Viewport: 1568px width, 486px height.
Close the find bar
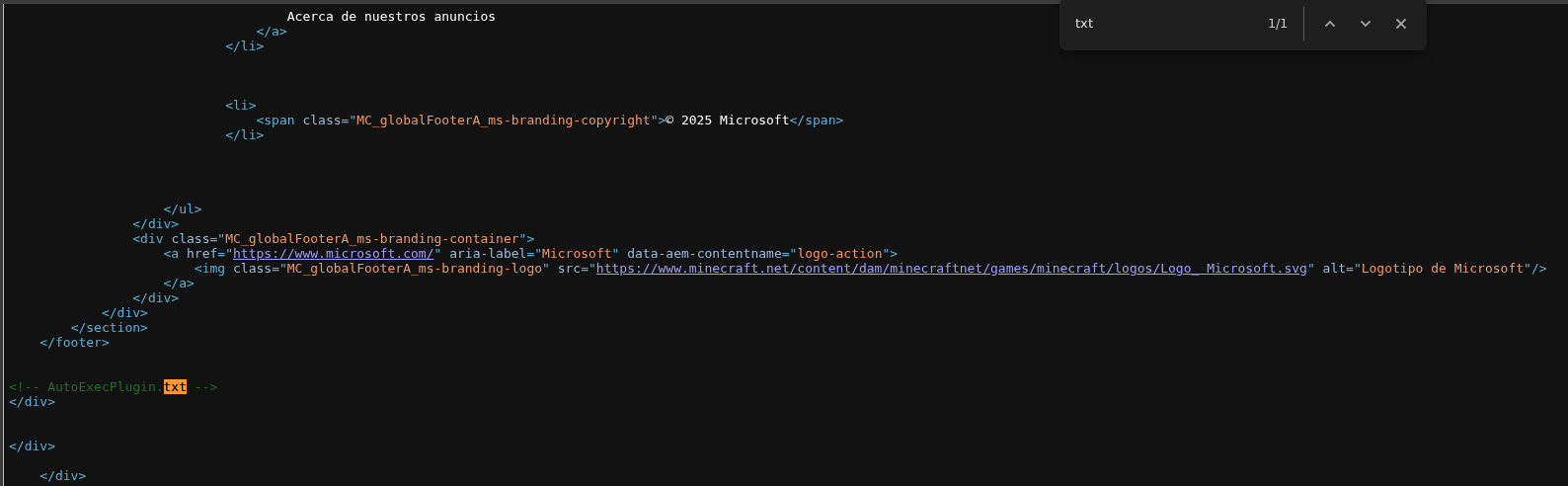[1401, 24]
